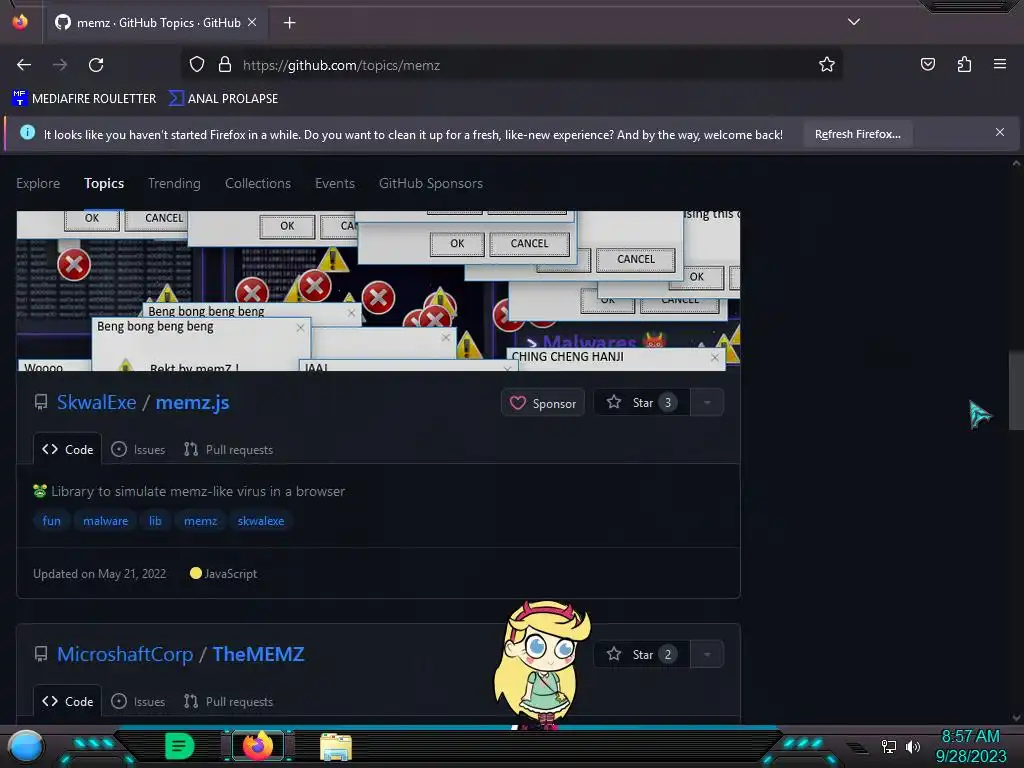This screenshot has height=768, width=1024.
Task: Open the Collections tab
Action: coord(258,184)
